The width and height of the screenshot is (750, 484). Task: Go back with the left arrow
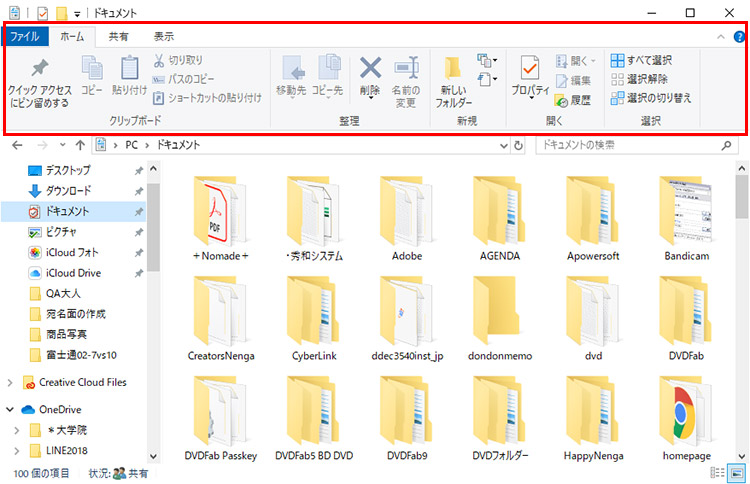pyautogui.click(x=17, y=145)
